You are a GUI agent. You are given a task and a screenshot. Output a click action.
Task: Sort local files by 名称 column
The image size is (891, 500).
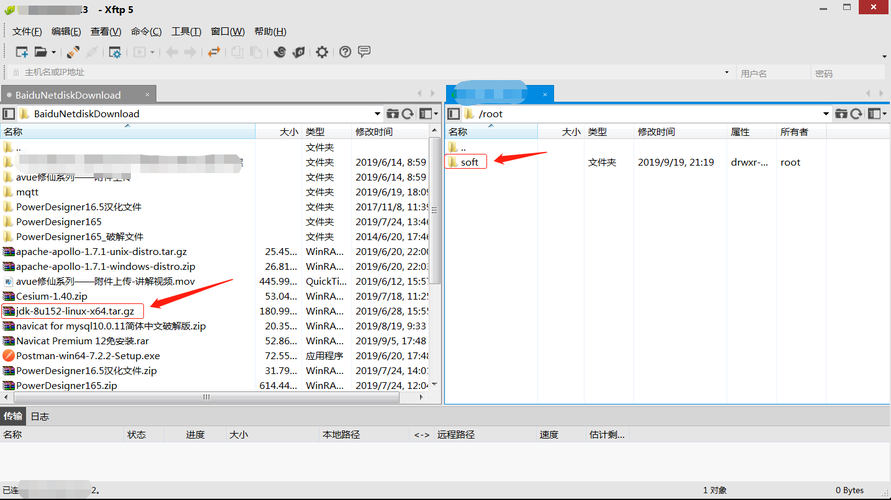(128, 132)
